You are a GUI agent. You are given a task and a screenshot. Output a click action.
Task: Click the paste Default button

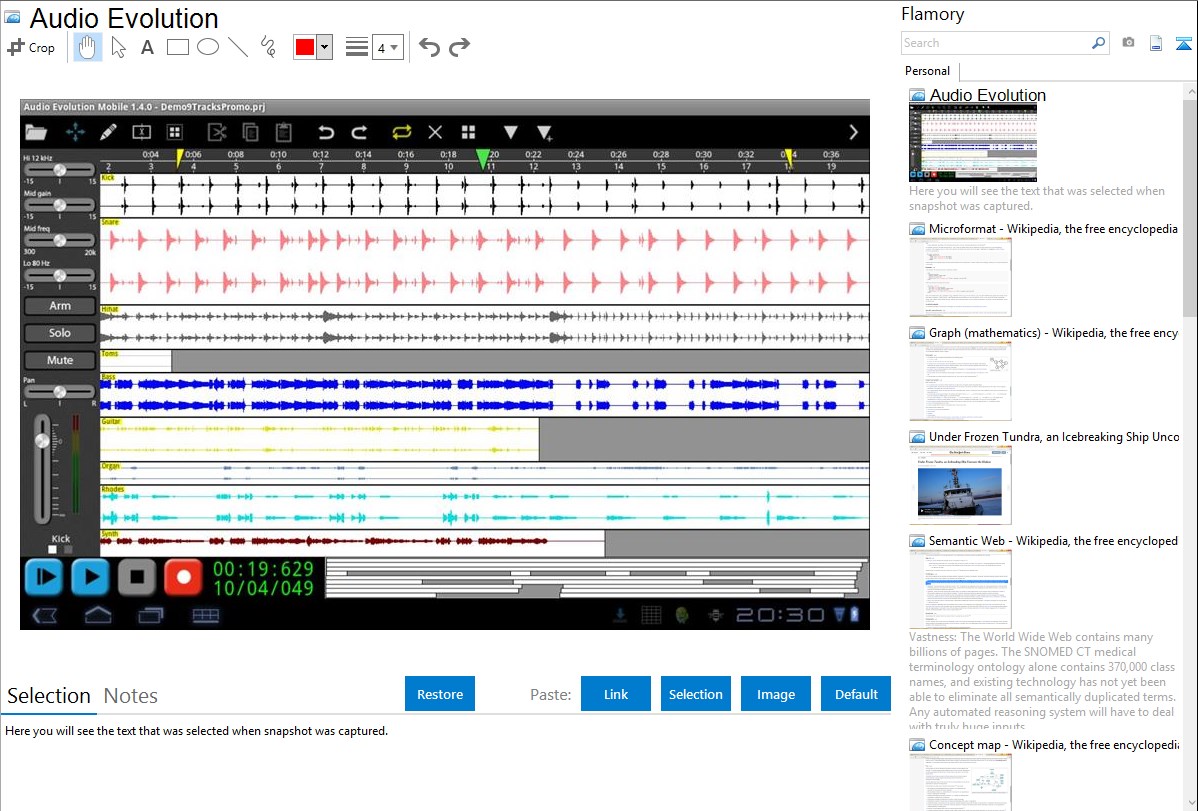point(856,694)
